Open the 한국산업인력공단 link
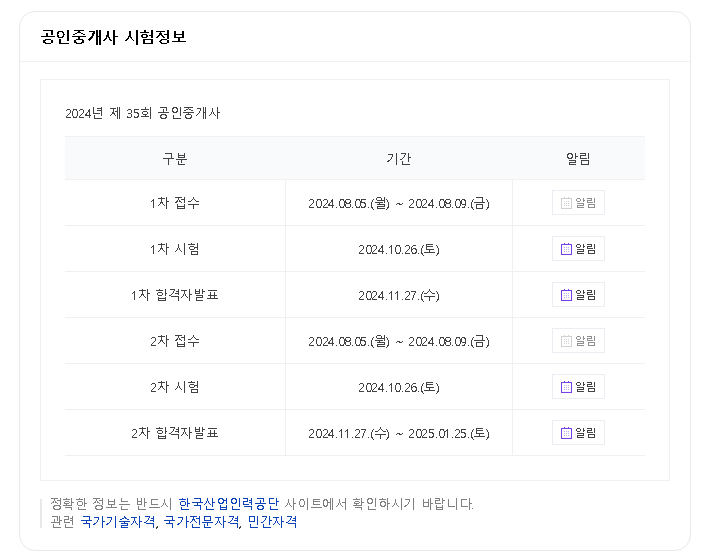This screenshot has width=702, height=560. pos(228,504)
